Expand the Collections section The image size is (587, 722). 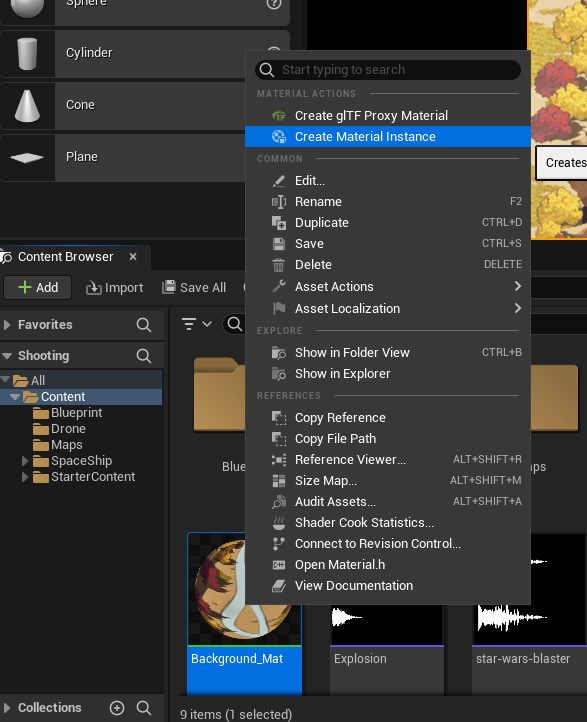[x=7, y=708]
